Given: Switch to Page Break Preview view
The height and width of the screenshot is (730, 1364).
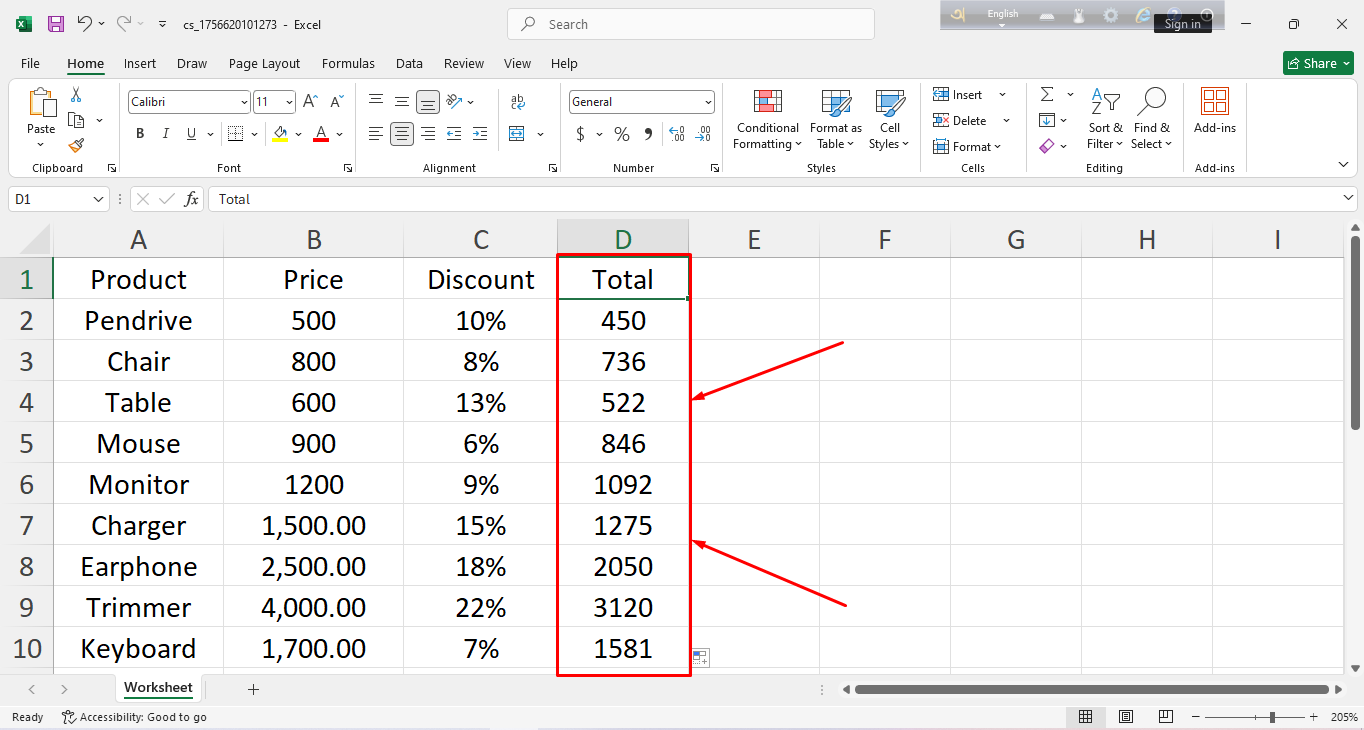Looking at the screenshot, I should (x=1165, y=717).
